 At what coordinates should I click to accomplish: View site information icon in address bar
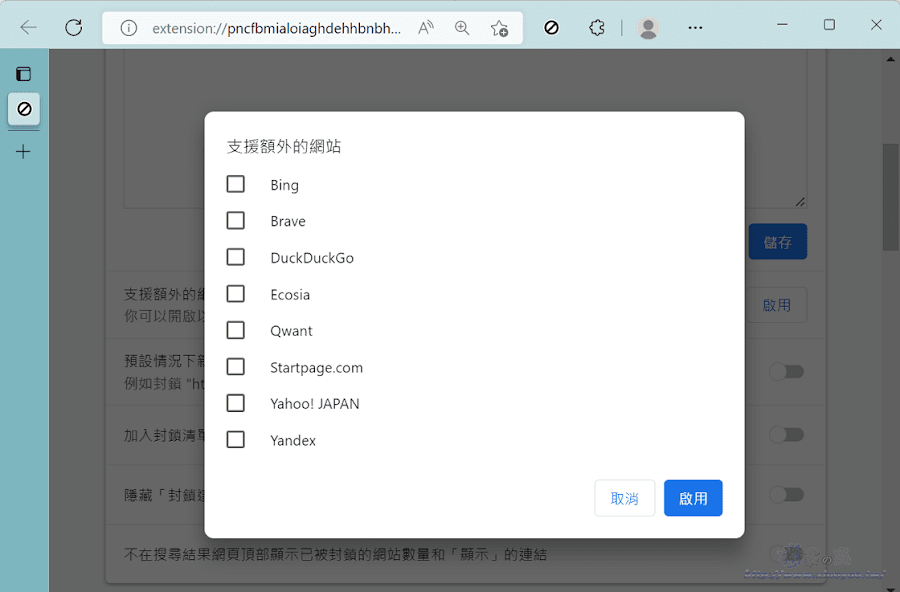tap(129, 28)
